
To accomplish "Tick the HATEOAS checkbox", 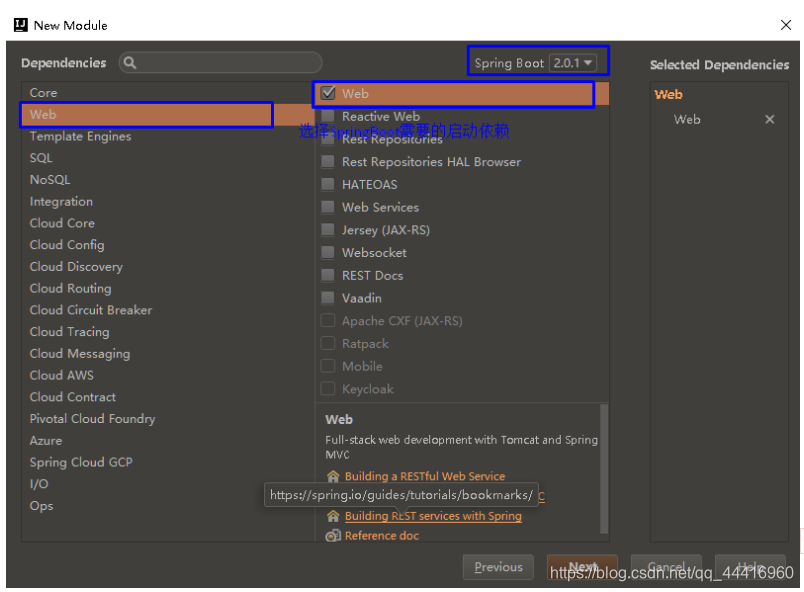I will click(x=328, y=185).
